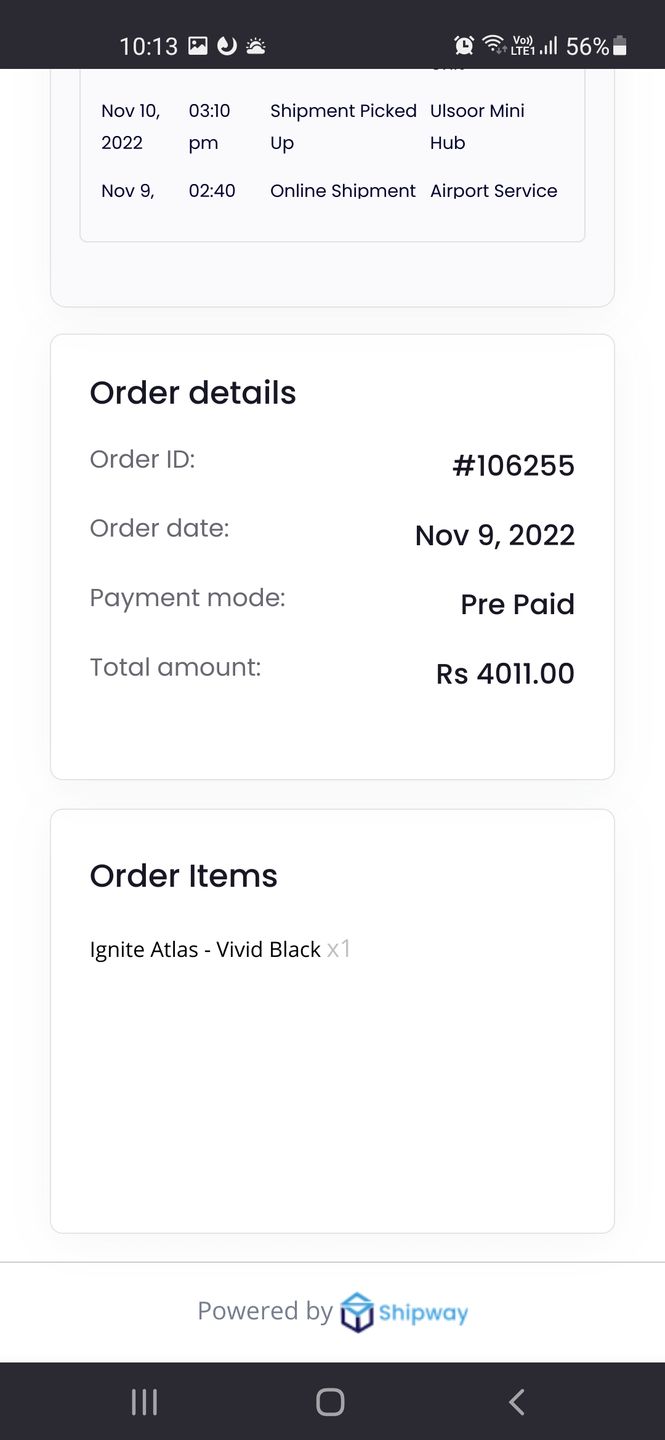The width and height of the screenshot is (665, 1440).
Task: Tap the Wi-Fi status icon
Action: (493, 45)
